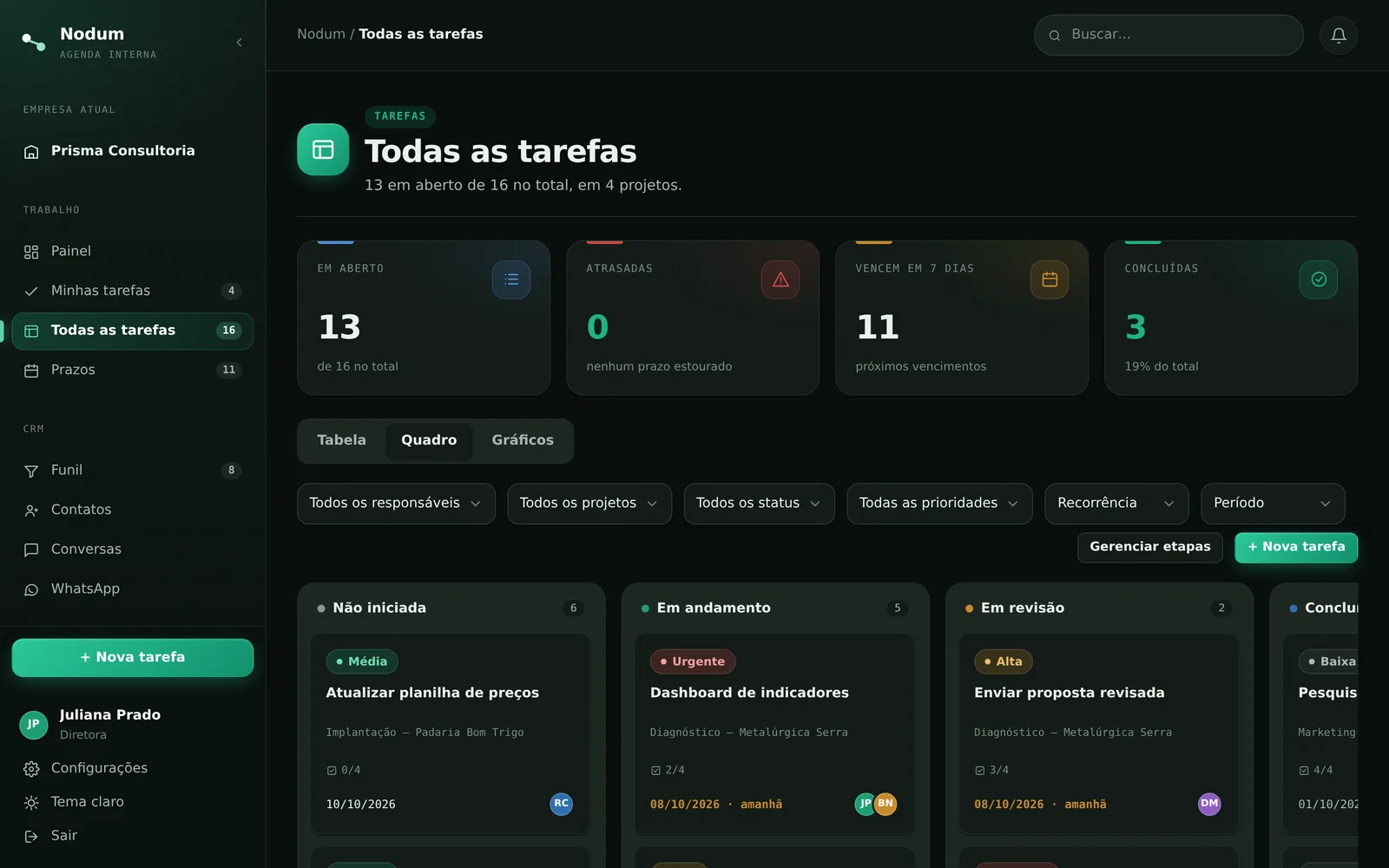The height and width of the screenshot is (868, 1389).
Task: Click the checkmark icon in Concluídas card
Action: tap(1319, 279)
